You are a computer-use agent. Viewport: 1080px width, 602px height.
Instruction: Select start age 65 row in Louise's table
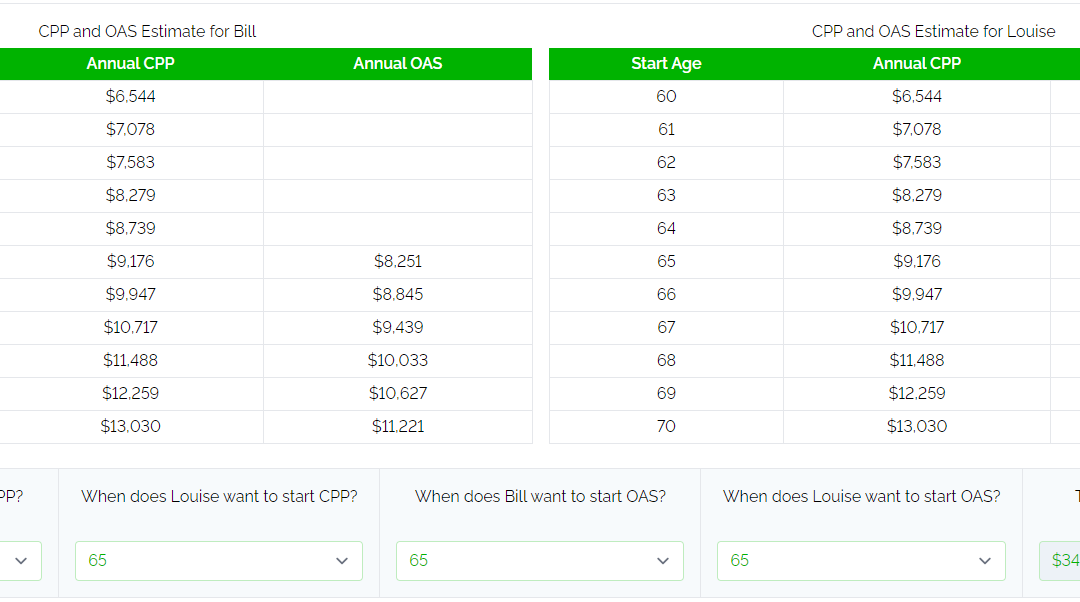pyautogui.click(x=666, y=262)
